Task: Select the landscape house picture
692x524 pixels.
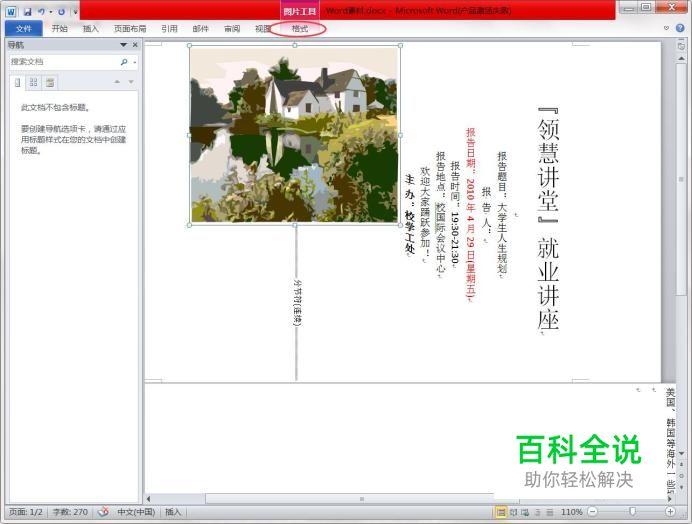Action: pyautogui.click(x=295, y=135)
